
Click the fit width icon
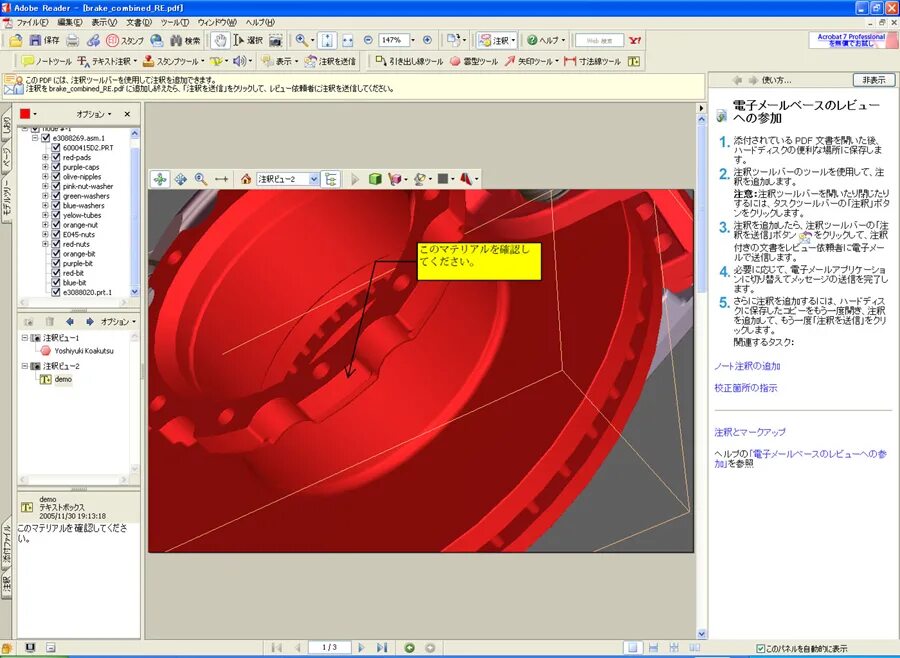tap(347, 40)
